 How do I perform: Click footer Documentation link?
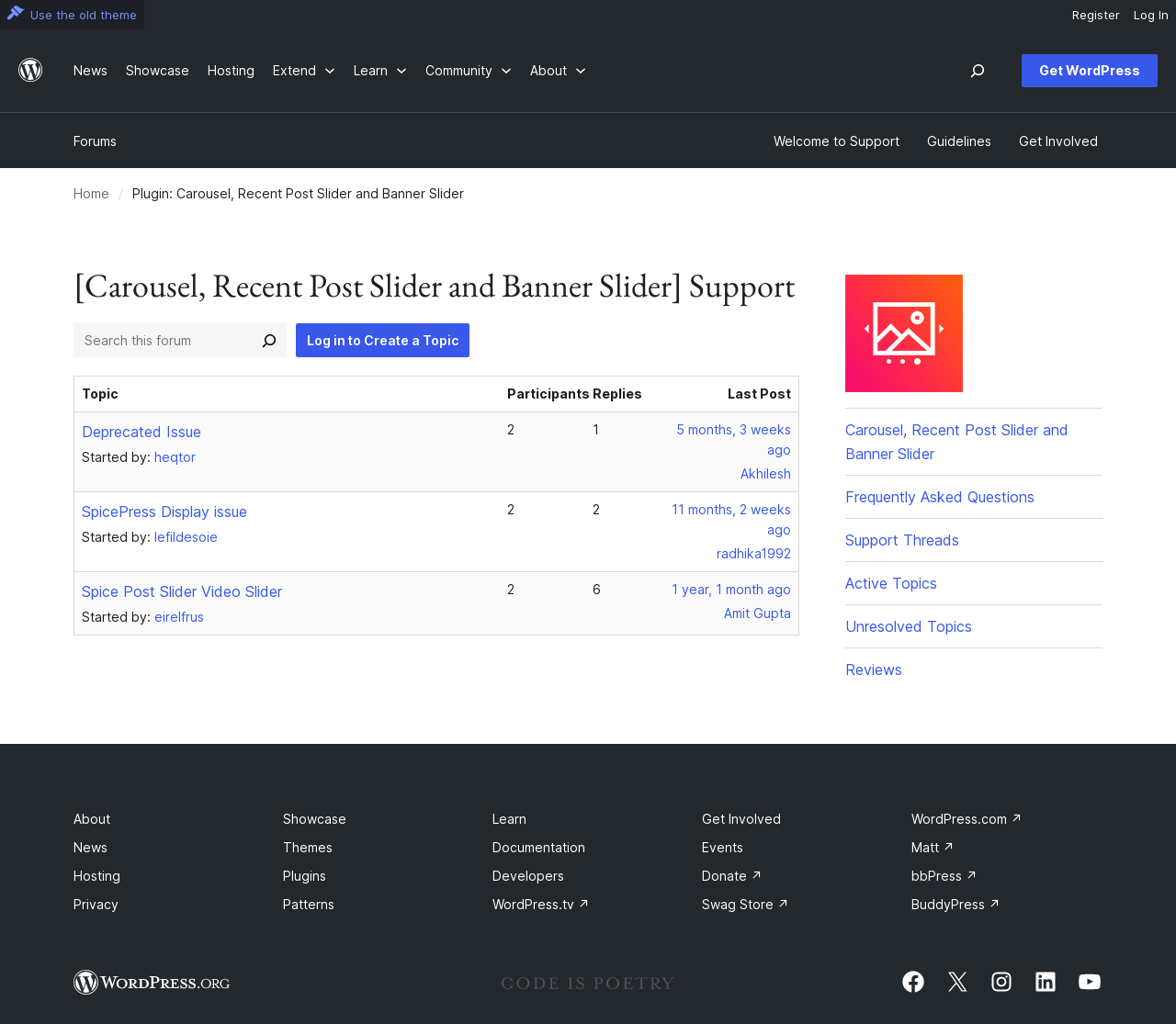(x=538, y=848)
